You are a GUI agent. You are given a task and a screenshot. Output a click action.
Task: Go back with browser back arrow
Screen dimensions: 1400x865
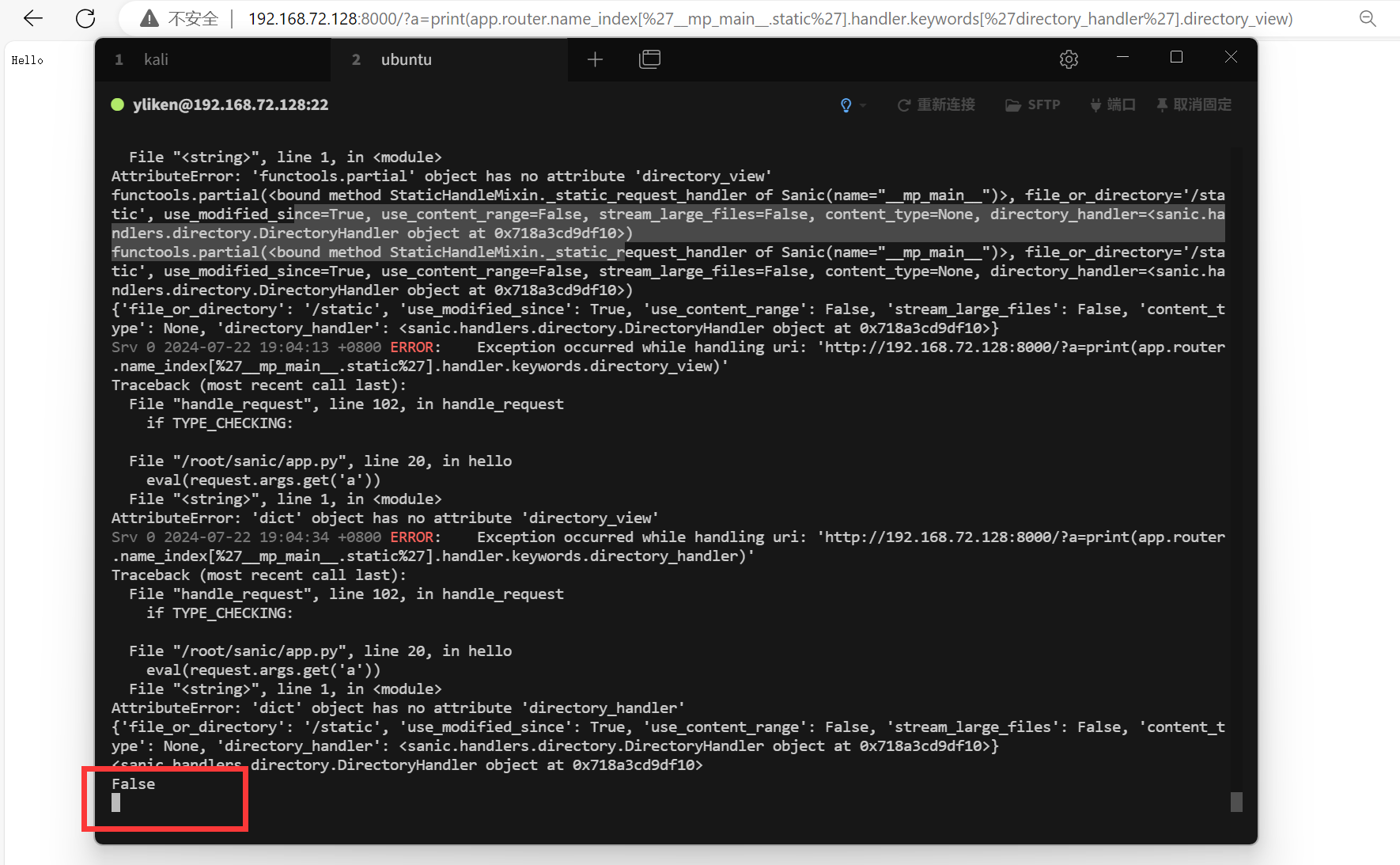click(33, 18)
